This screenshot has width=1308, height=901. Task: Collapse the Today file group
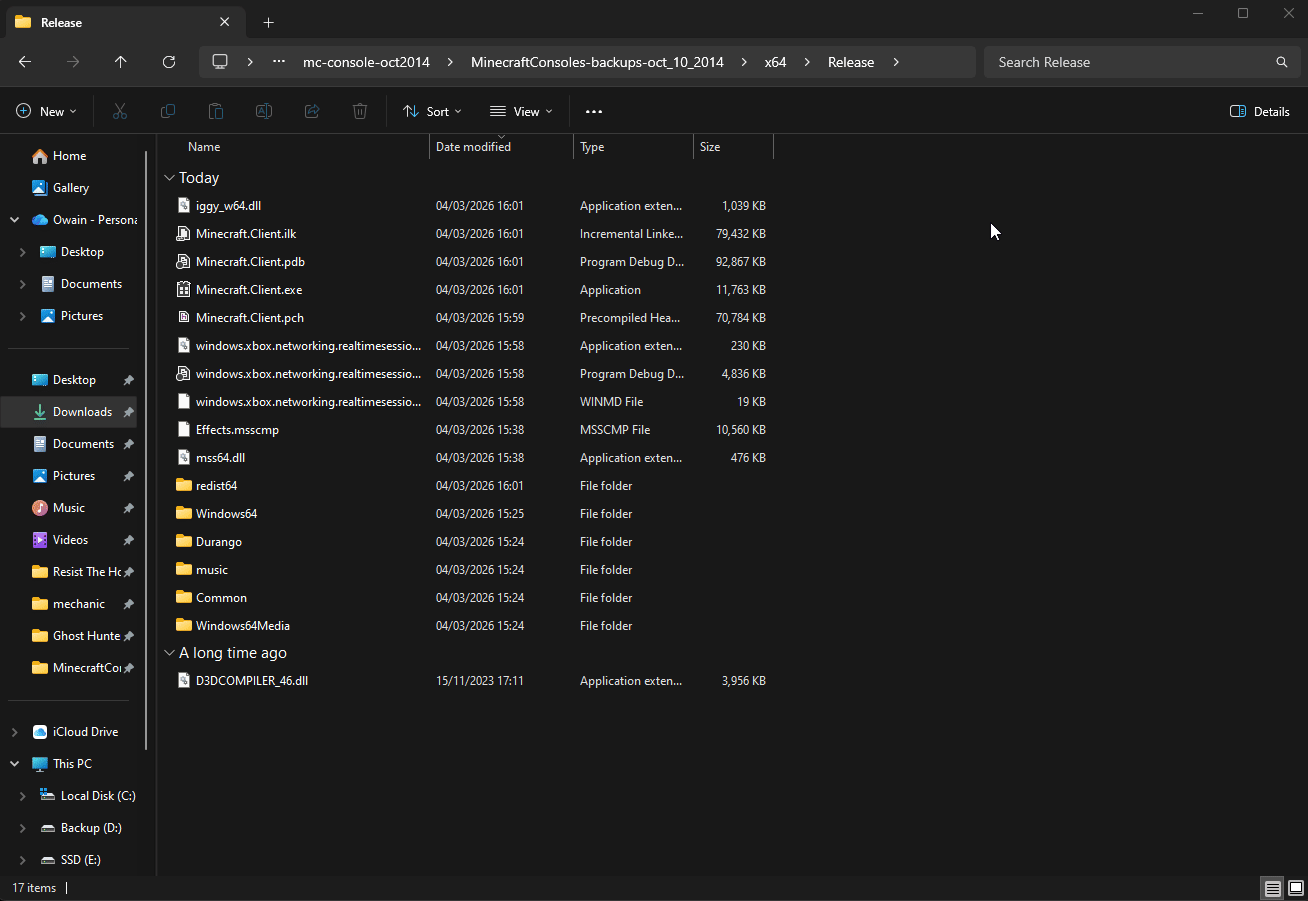169,178
